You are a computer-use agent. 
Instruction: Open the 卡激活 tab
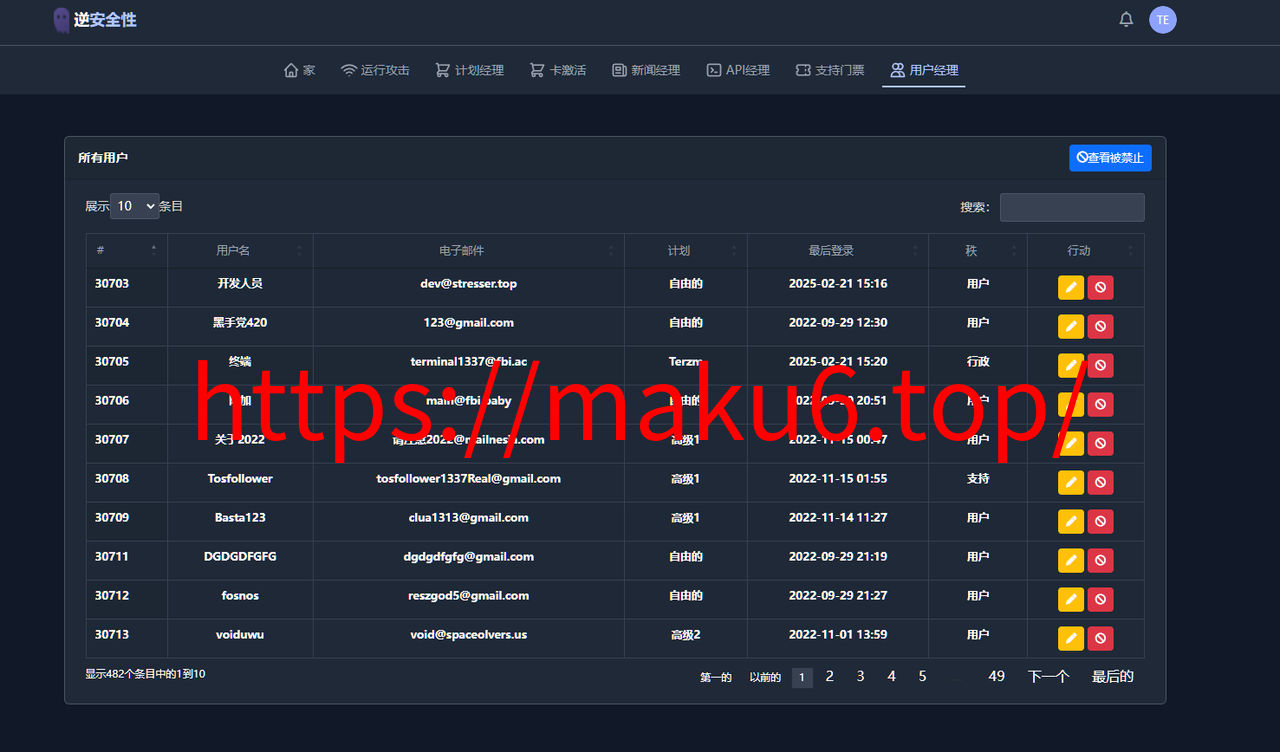(x=558, y=70)
